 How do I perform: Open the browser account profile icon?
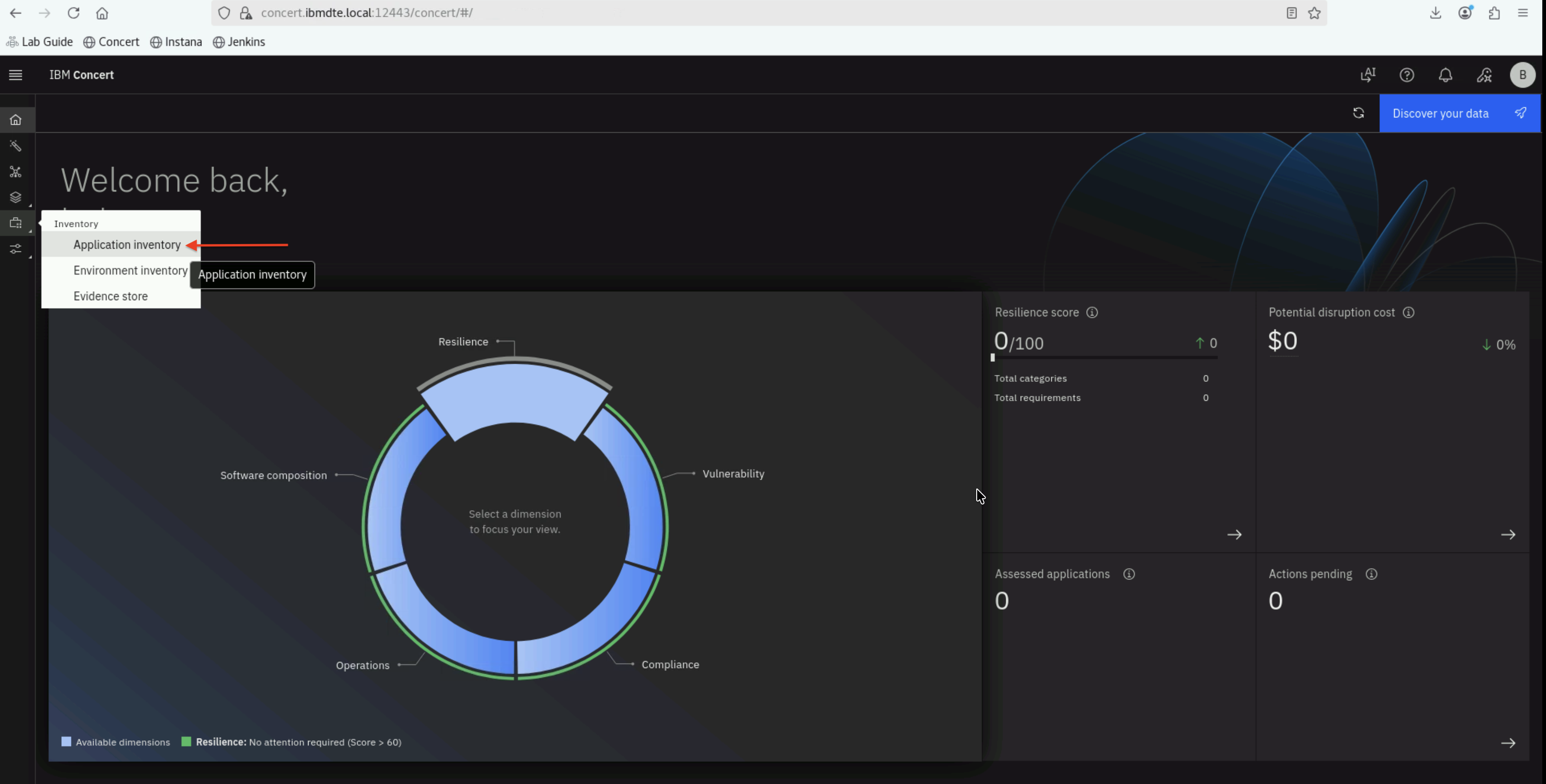[x=1465, y=13]
